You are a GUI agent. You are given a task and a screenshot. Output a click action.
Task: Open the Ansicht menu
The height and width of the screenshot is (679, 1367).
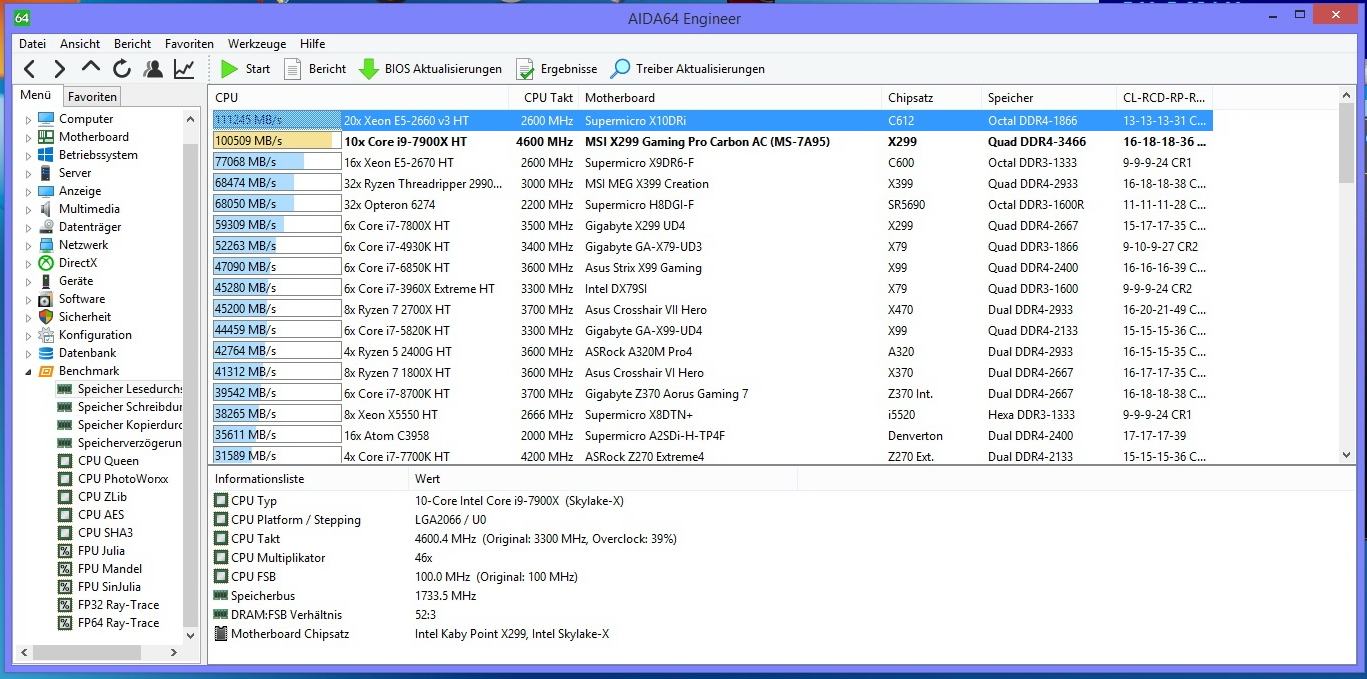[80, 44]
